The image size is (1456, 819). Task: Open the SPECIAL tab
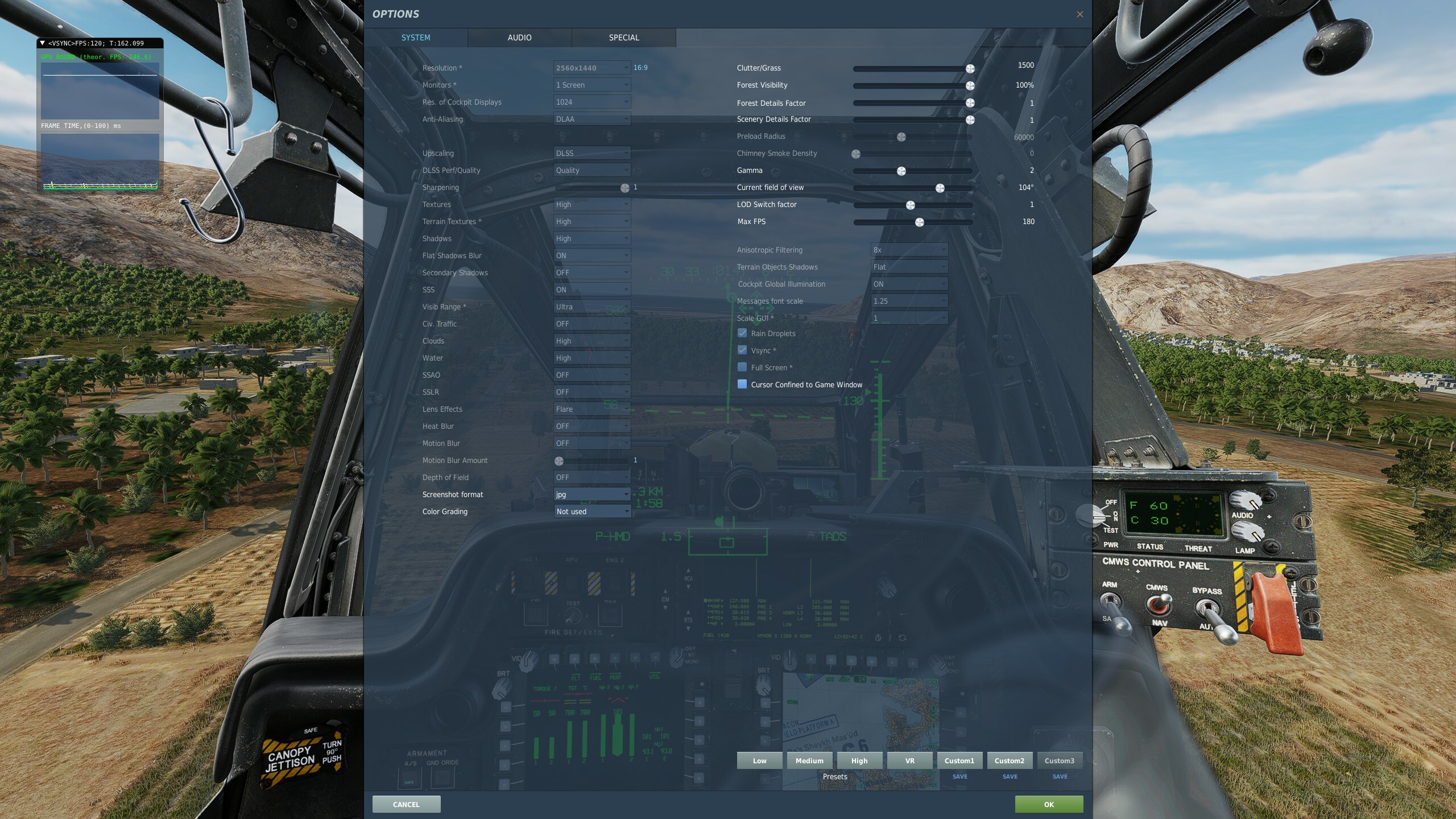[x=624, y=38]
